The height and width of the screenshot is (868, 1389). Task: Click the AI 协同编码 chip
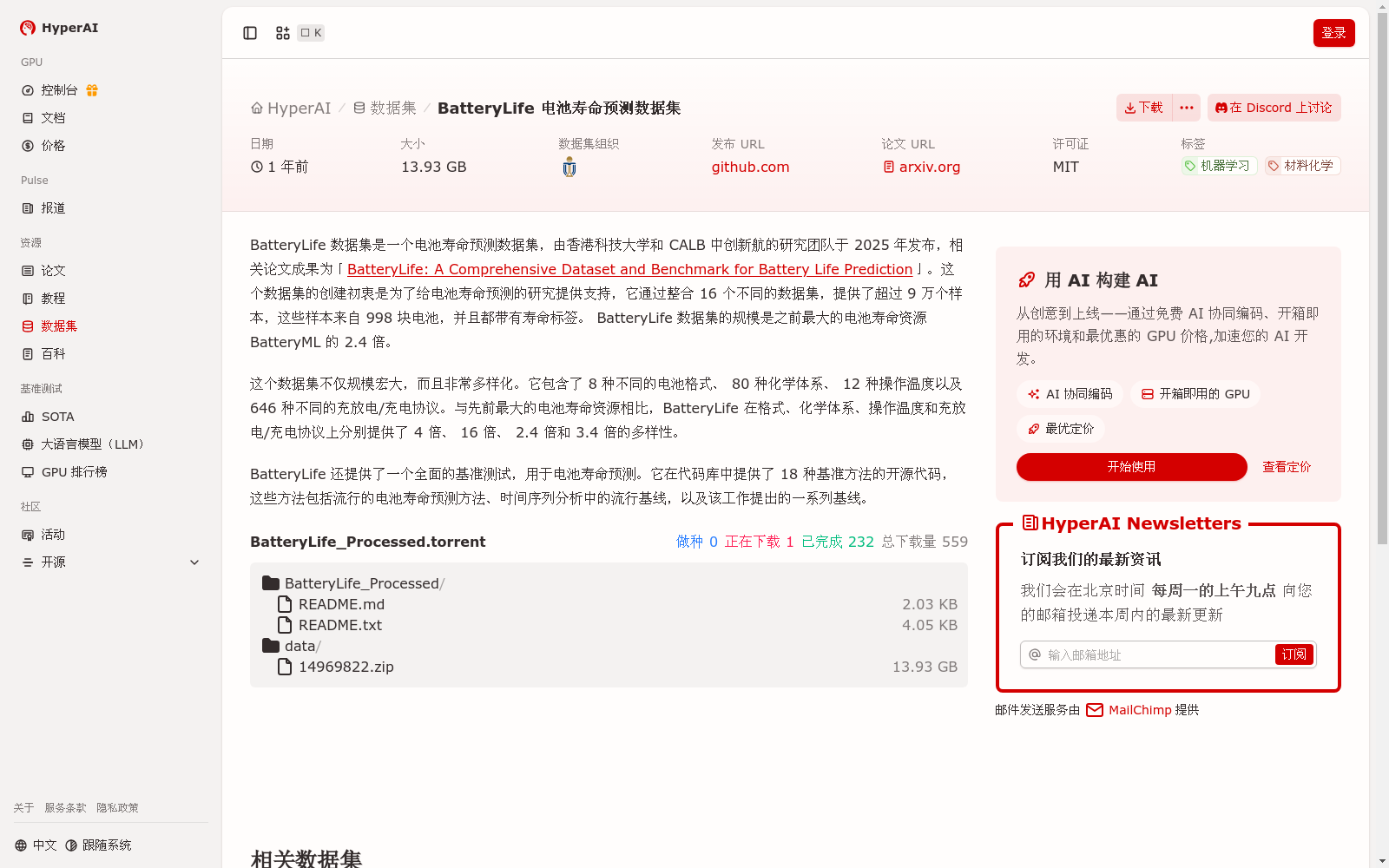1070,394
